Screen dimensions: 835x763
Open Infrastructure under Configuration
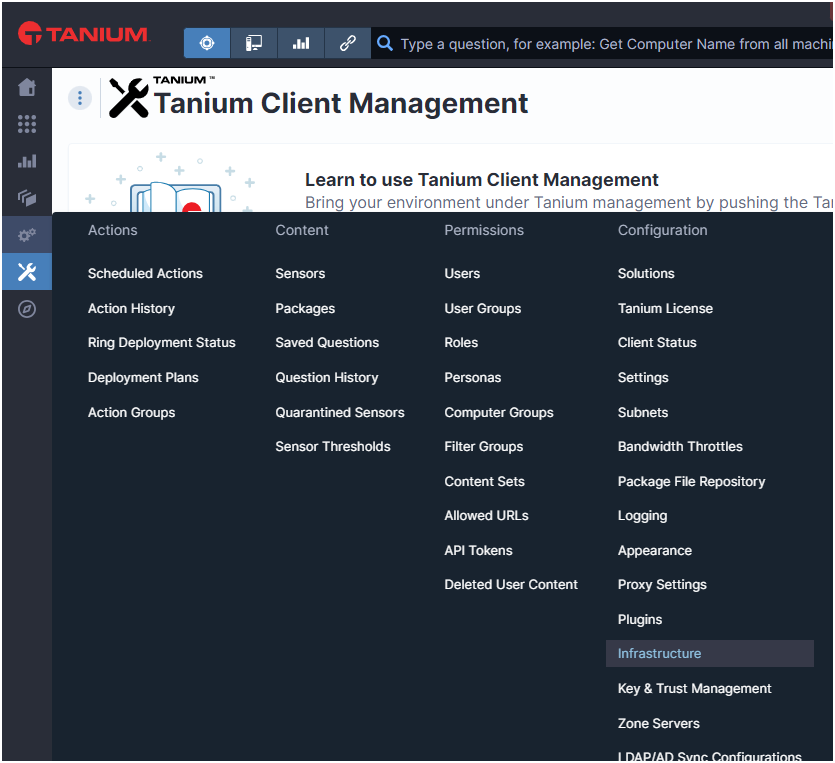point(659,654)
